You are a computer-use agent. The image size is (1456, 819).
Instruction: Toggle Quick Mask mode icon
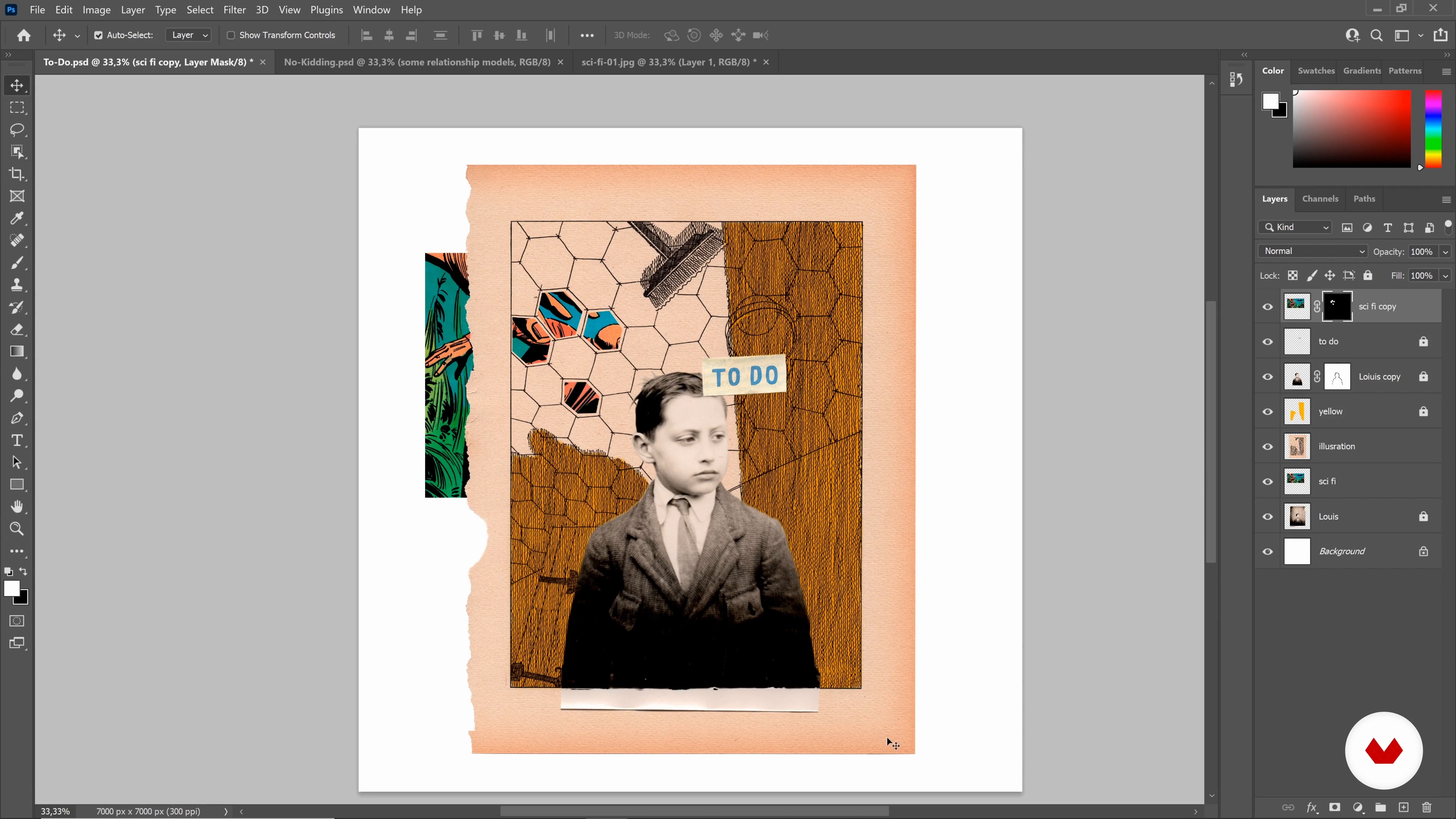[x=17, y=621]
